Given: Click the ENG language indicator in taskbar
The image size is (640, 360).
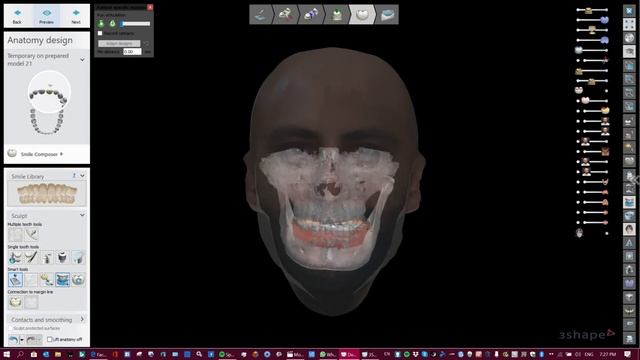Looking at the screenshot, I should pyautogui.click(x=589, y=354).
